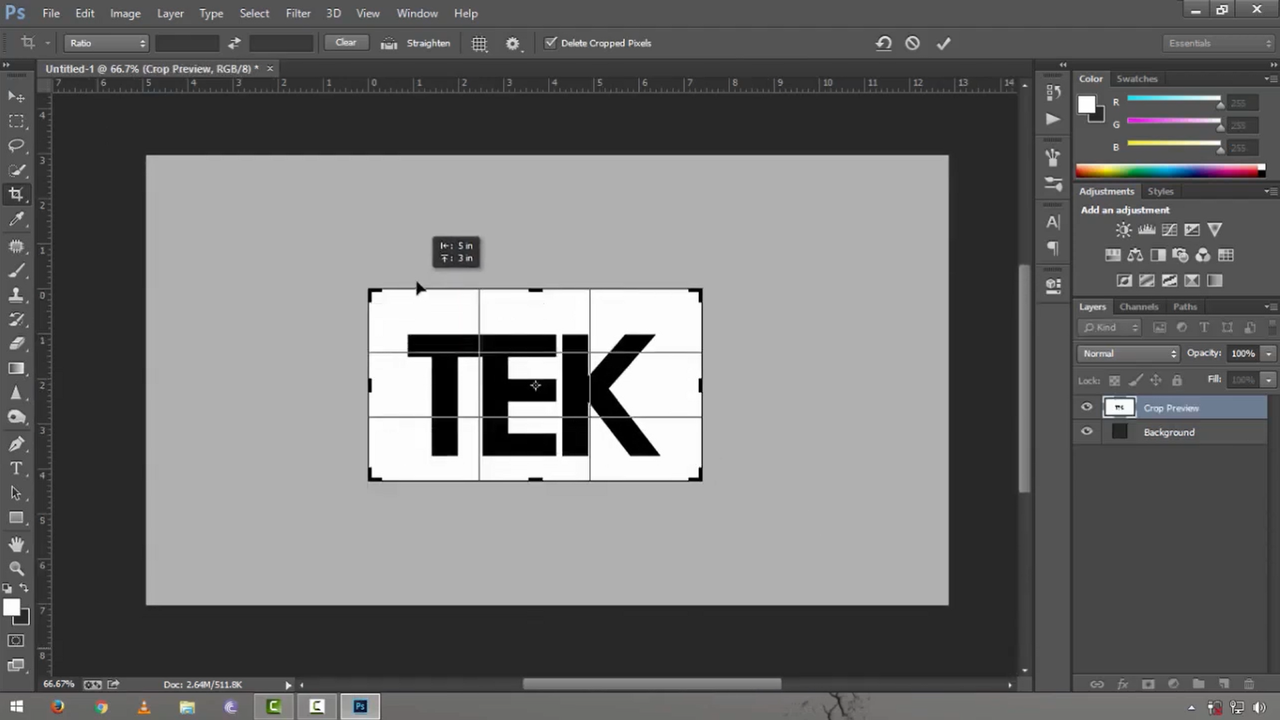
Task: Select the Zoom tool
Action: (x=16, y=567)
